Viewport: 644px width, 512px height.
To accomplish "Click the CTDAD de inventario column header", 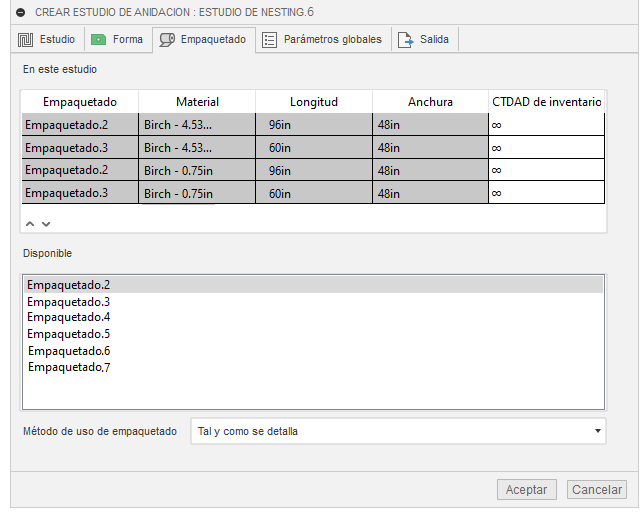I will point(547,102).
